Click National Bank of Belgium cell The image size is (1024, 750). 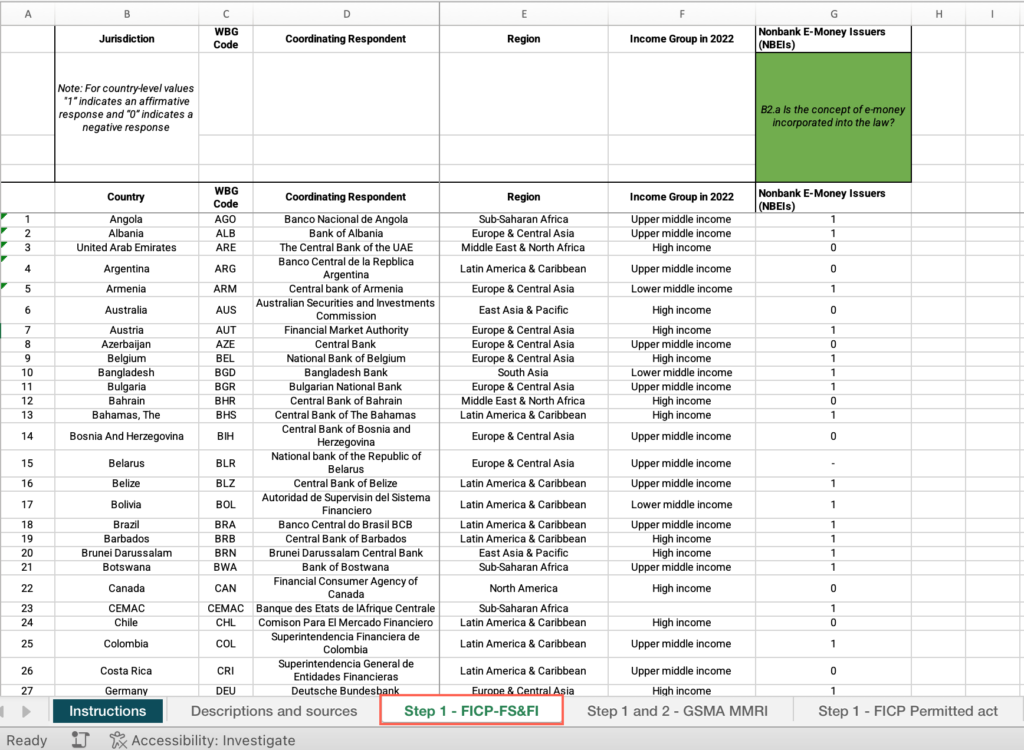click(346, 359)
